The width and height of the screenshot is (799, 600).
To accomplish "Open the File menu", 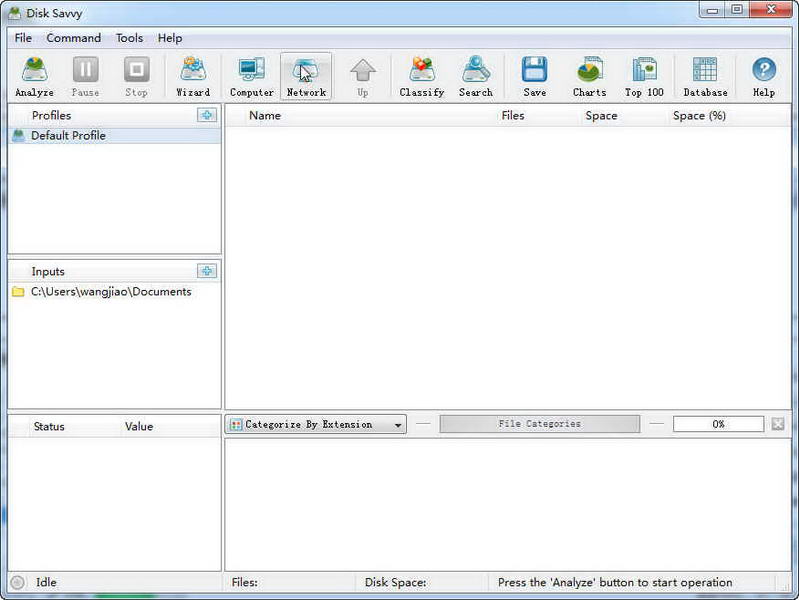I will point(23,38).
